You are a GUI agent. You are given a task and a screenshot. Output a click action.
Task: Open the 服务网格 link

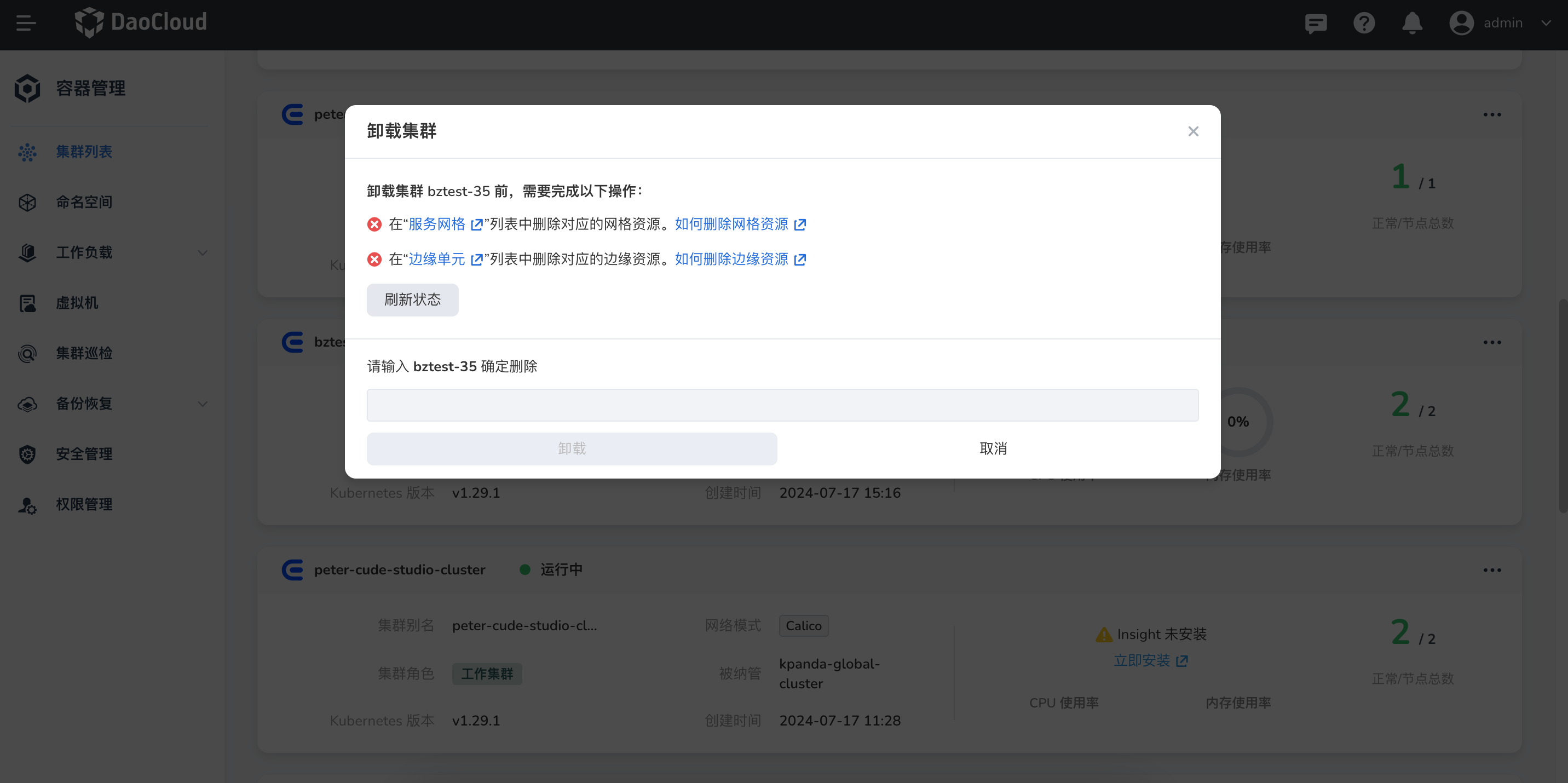pyautogui.click(x=436, y=223)
